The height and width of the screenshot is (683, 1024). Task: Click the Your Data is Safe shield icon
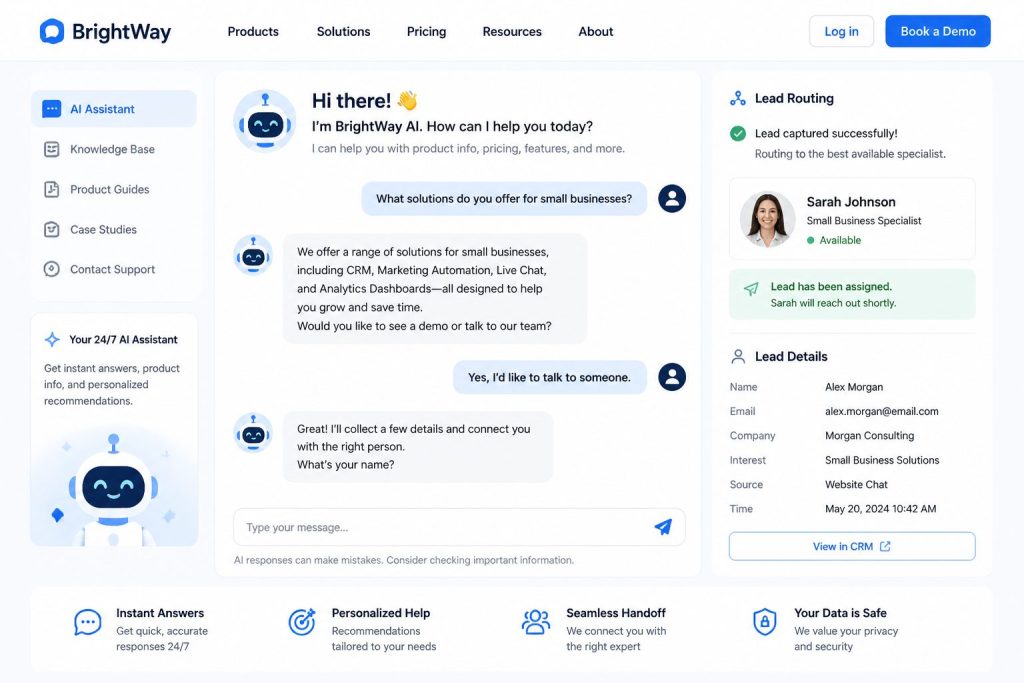(765, 622)
